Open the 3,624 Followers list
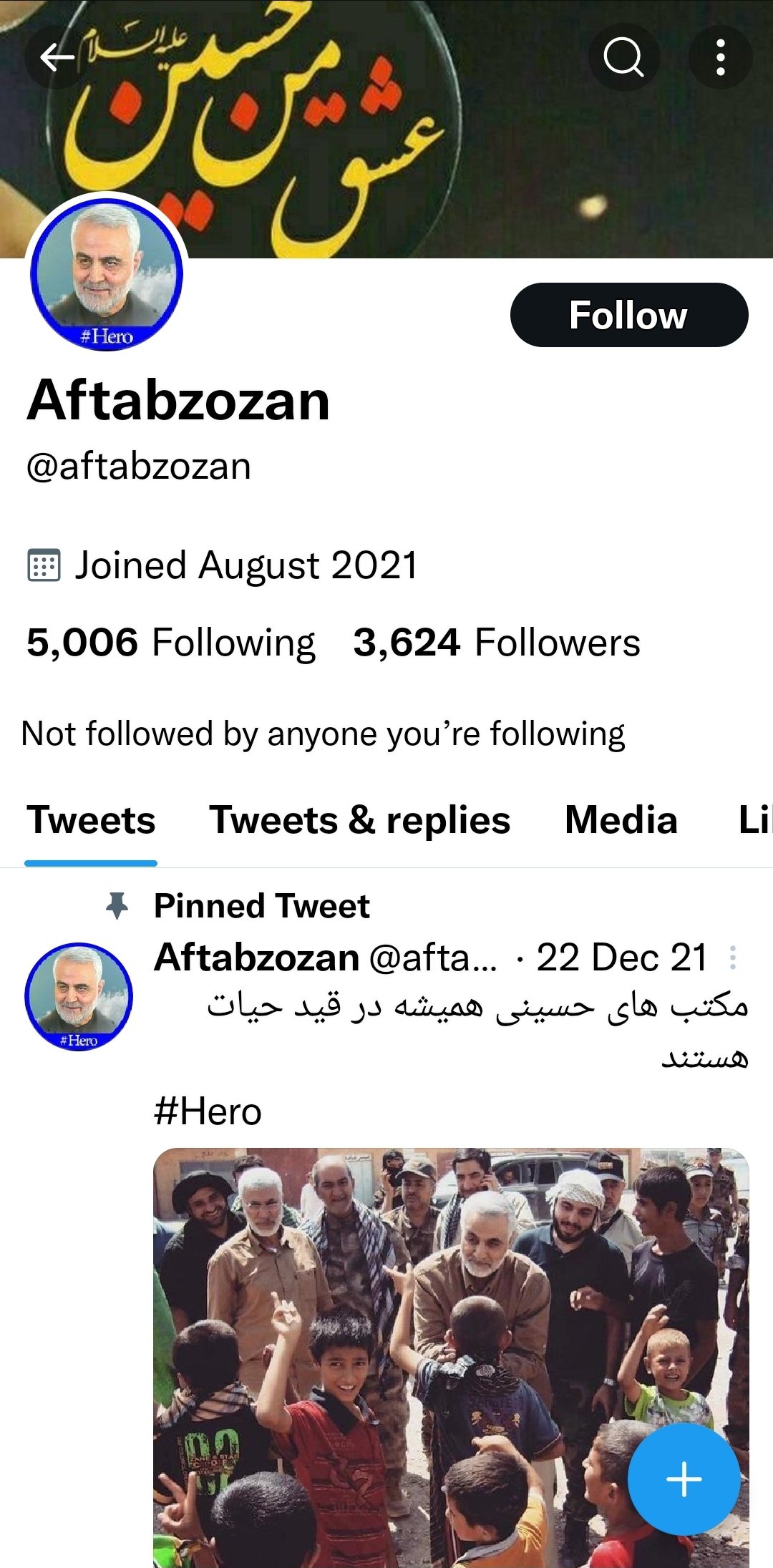773x1568 pixels. coord(497,642)
